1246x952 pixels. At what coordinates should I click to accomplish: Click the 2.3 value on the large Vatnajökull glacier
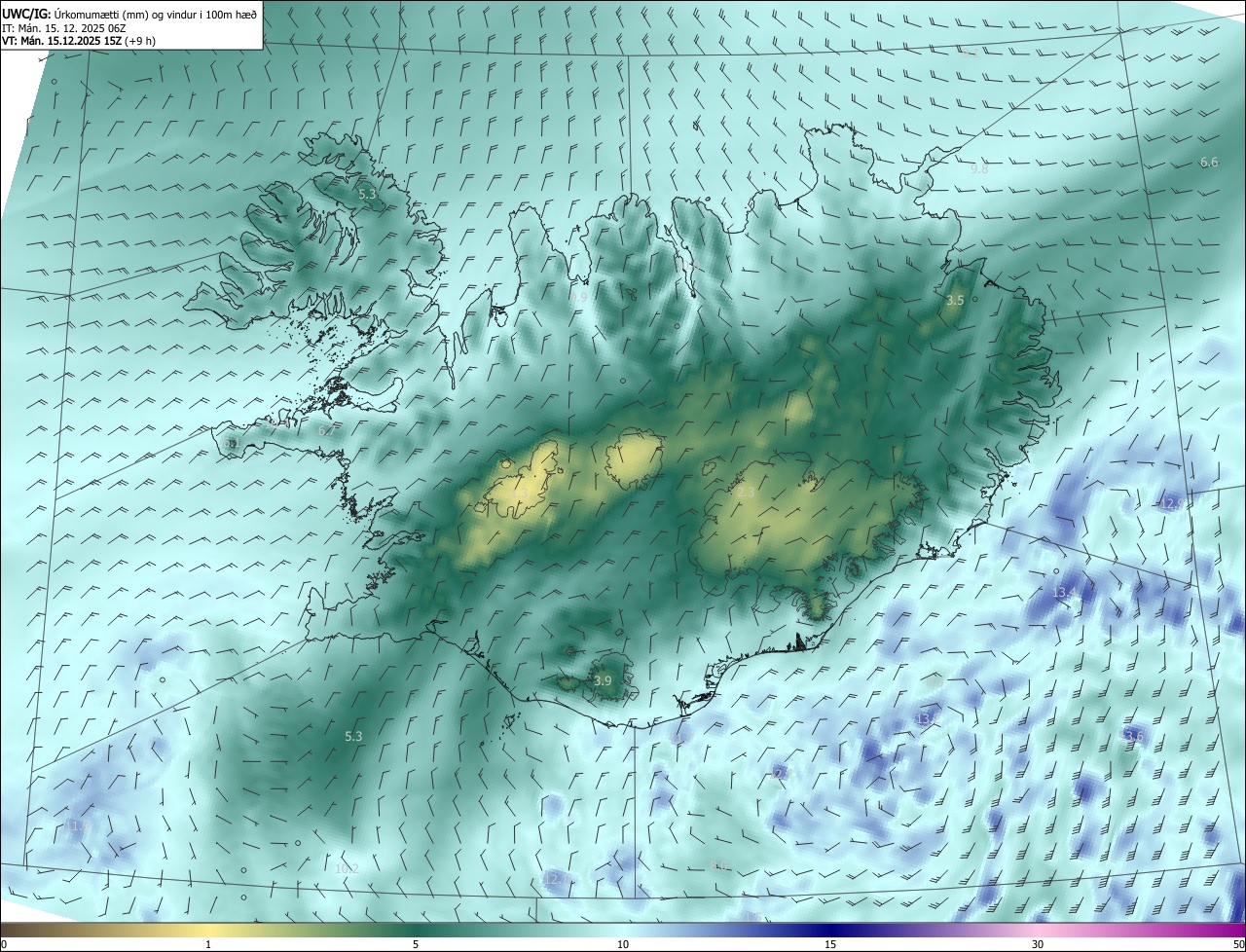tap(747, 494)
